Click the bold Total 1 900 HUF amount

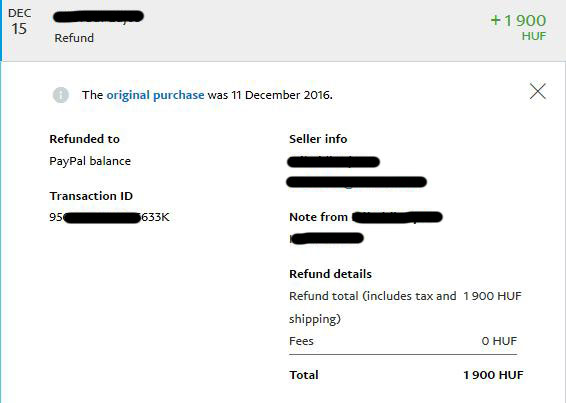[493, 375]
